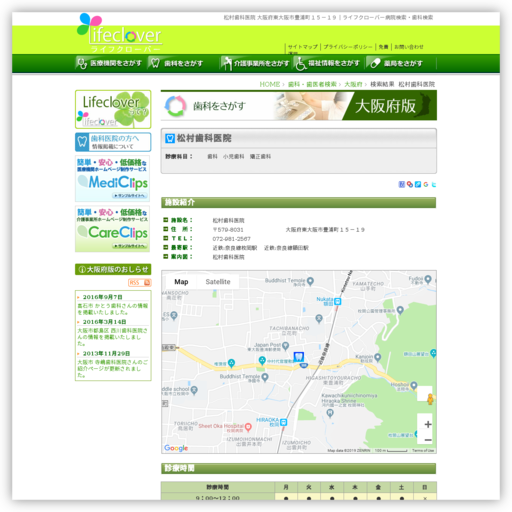Click the 大阪府版 dental search banner
Viewport: 512px width, 512px height.
[299, 106]
